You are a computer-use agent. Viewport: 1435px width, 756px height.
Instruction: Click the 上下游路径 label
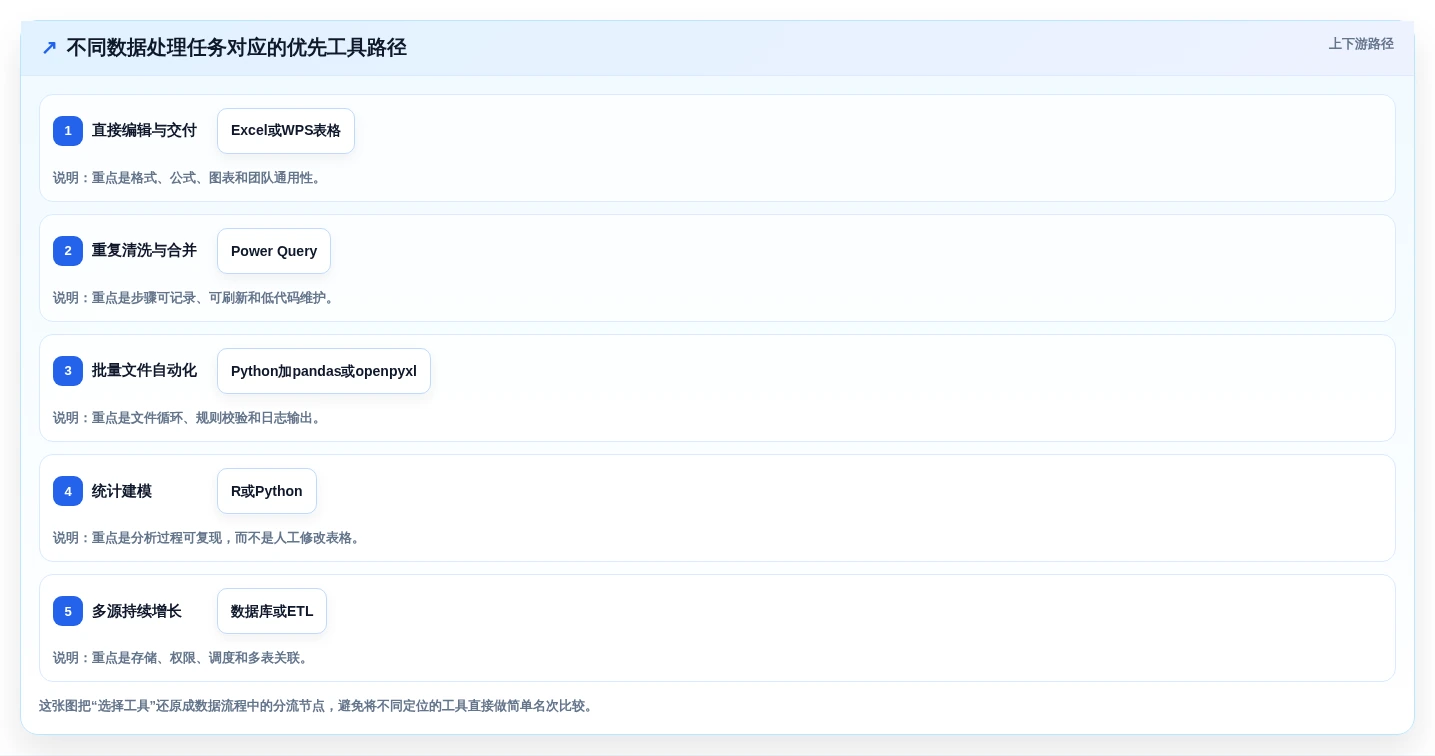click(x=1361, y=44)
